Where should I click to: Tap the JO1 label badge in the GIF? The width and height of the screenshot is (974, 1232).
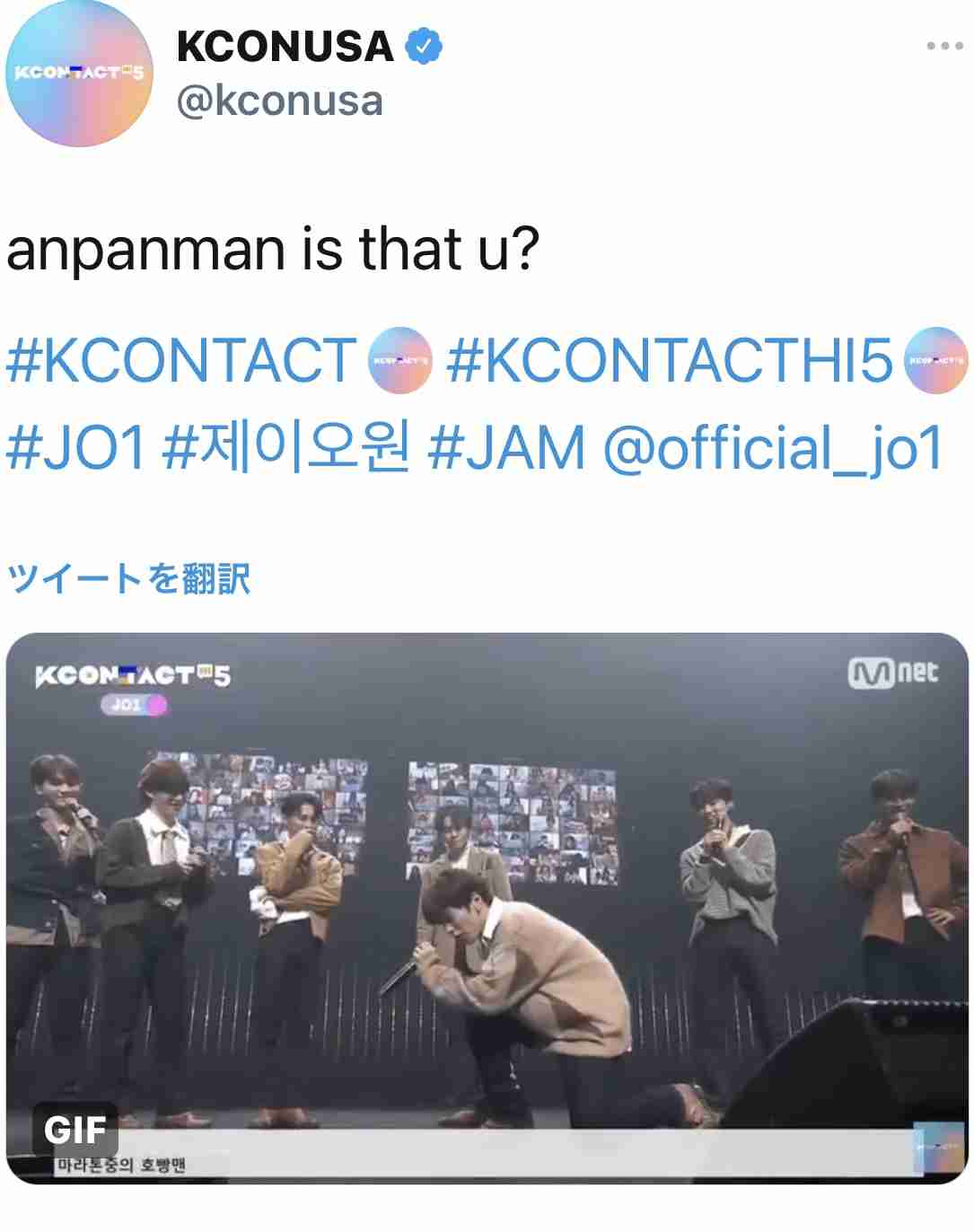coord(134,705)
